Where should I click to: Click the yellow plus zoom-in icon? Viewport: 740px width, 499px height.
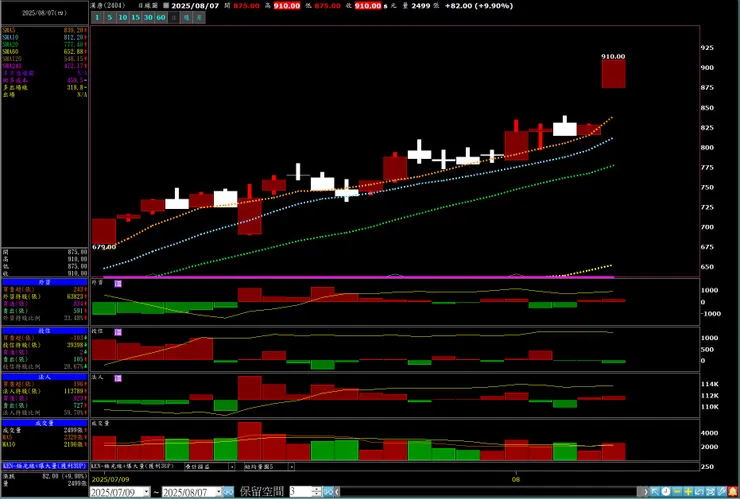point(688,492)
